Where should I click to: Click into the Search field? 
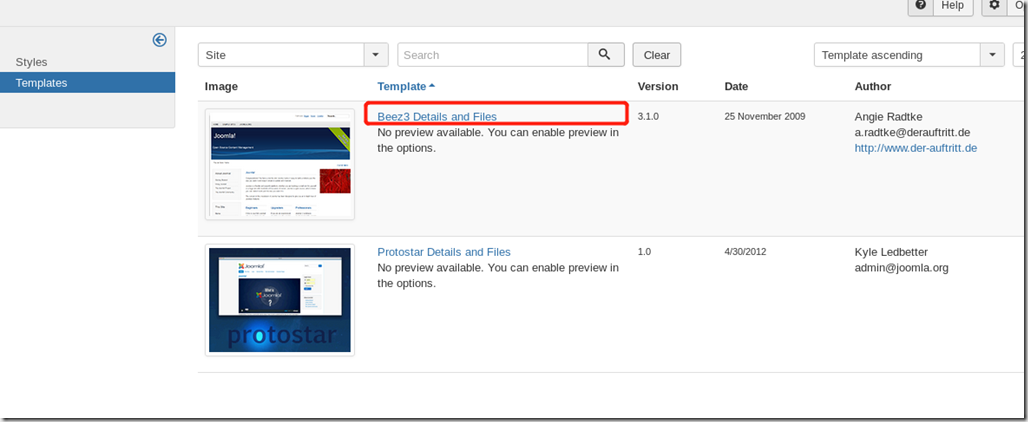(492, 55)
